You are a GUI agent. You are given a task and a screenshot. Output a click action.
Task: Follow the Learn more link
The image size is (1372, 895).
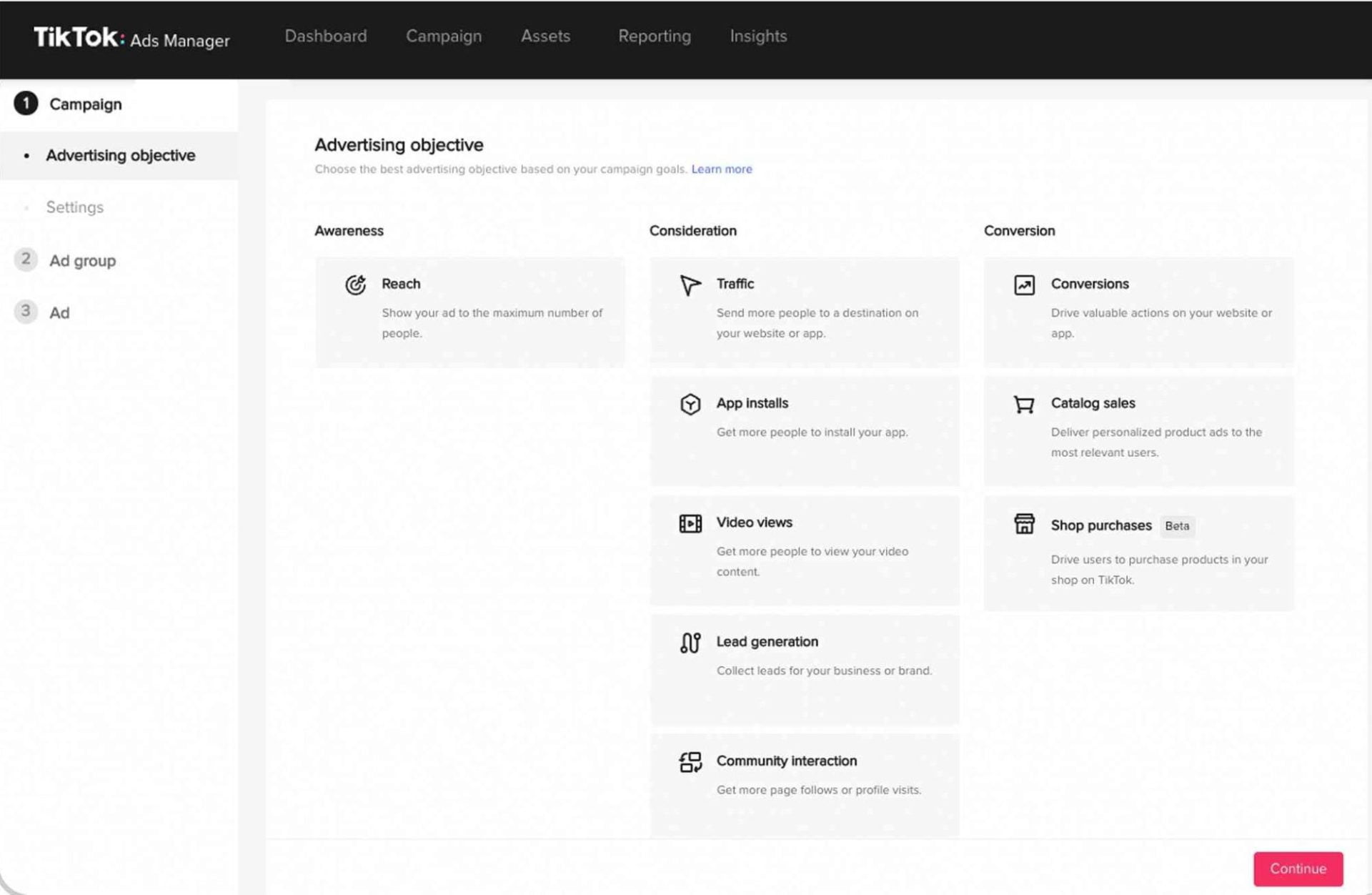point(721,169)
